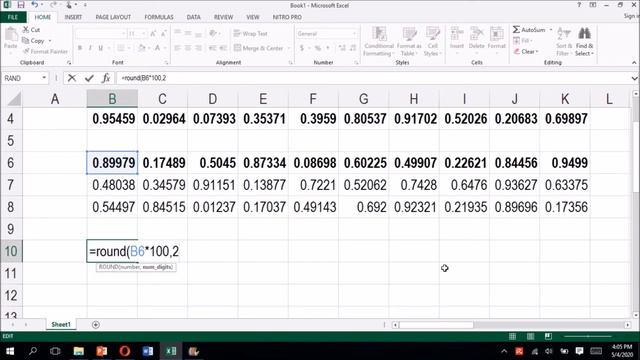Click the Format Painter brush
The width and height of the screenshot is (640, 360).
coord(45,51)
